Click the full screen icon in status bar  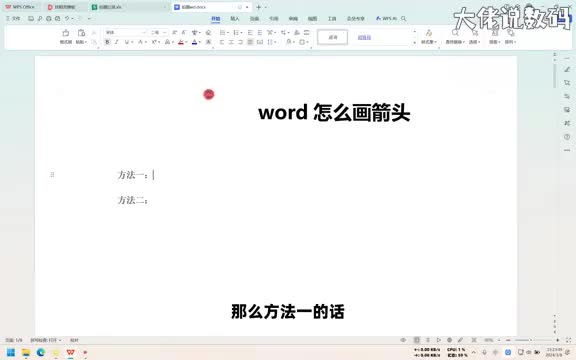click(x=569, y=340)
